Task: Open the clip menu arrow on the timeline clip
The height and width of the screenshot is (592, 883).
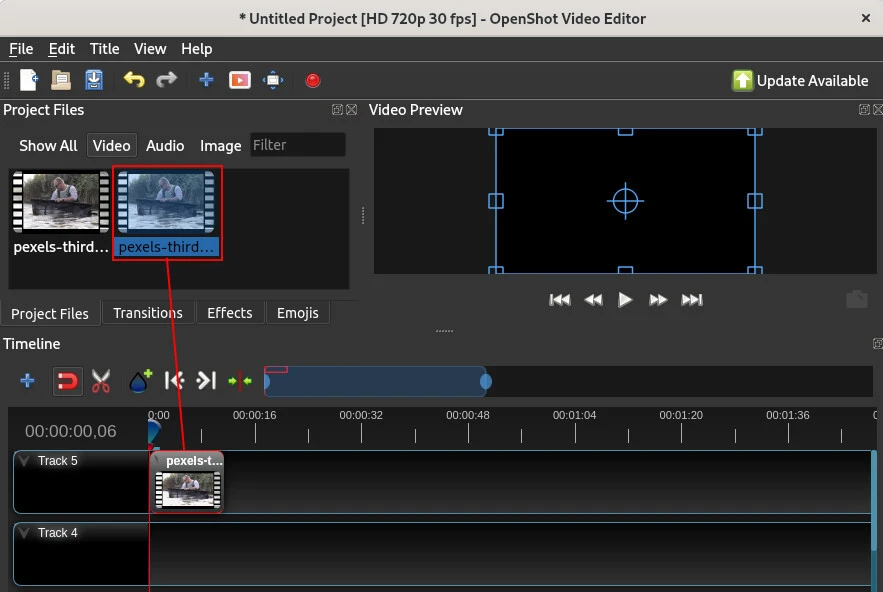Action: click(x=157, y=461)
